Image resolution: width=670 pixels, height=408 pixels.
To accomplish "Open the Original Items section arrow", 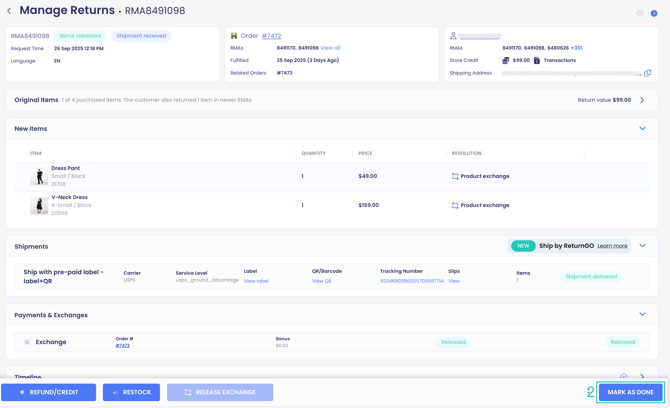I will pos(642,100).
